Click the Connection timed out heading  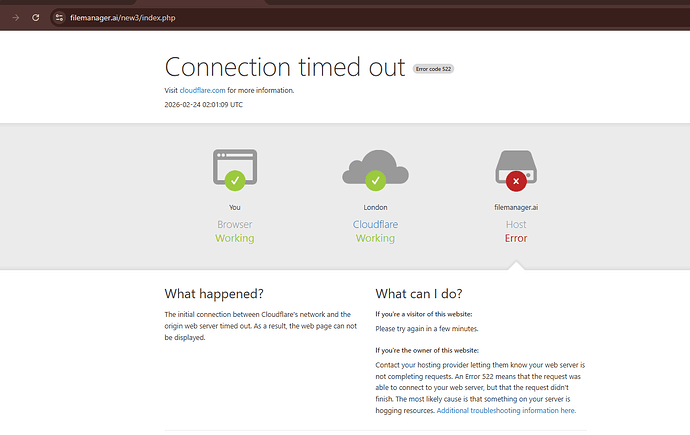[285, 67]
